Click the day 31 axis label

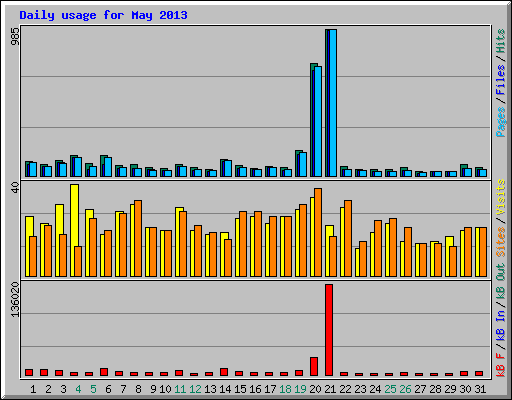point(480,389)
